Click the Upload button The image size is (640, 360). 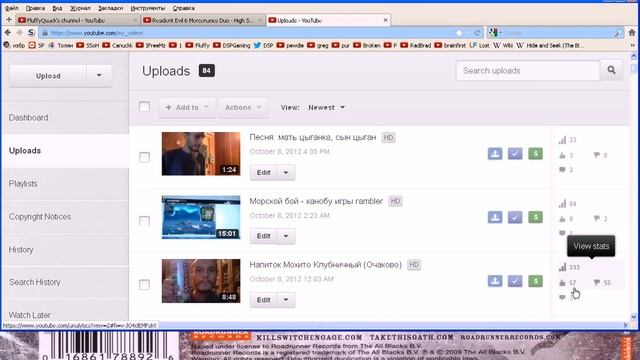click(48, 76)
